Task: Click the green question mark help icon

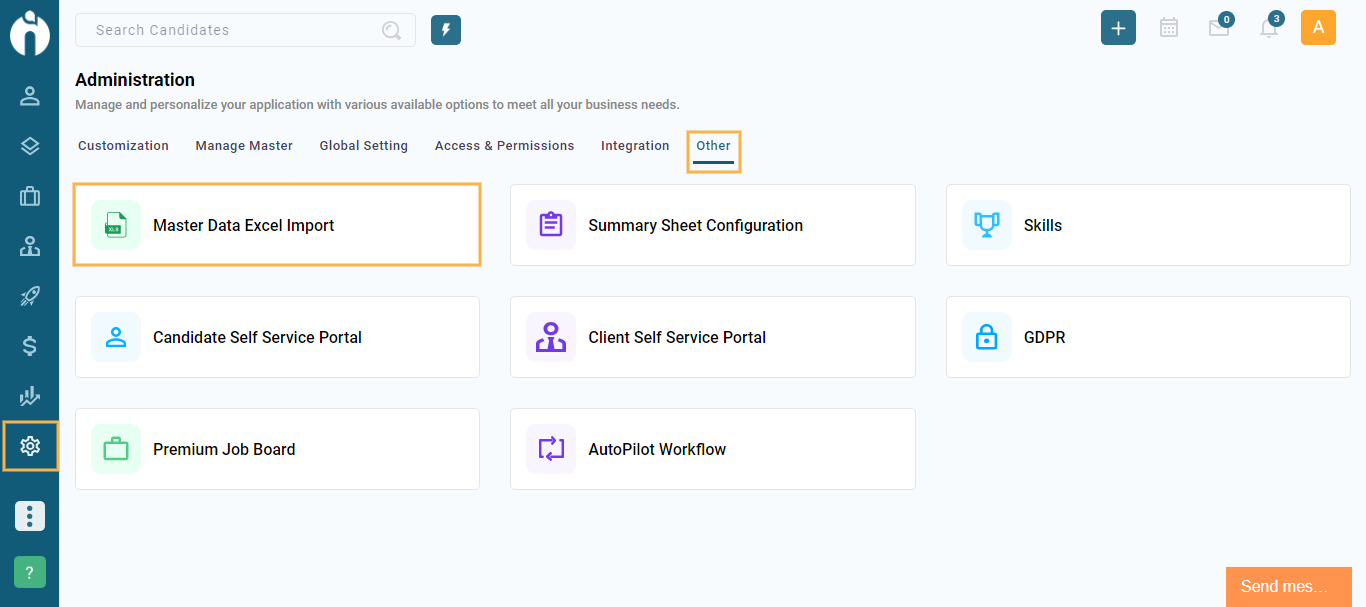Action: pos(30,572)
